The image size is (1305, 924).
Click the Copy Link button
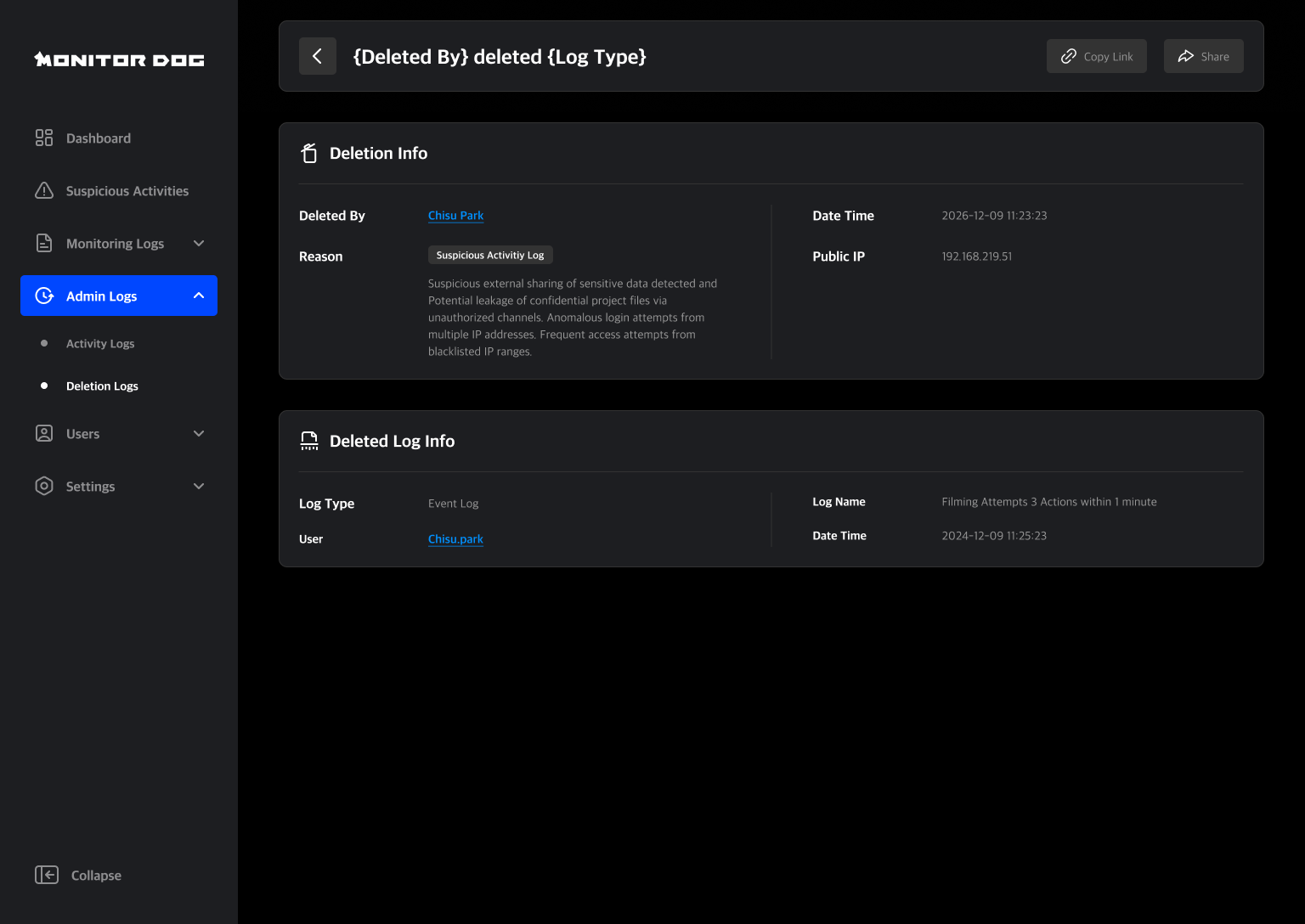coord(1096,56)
